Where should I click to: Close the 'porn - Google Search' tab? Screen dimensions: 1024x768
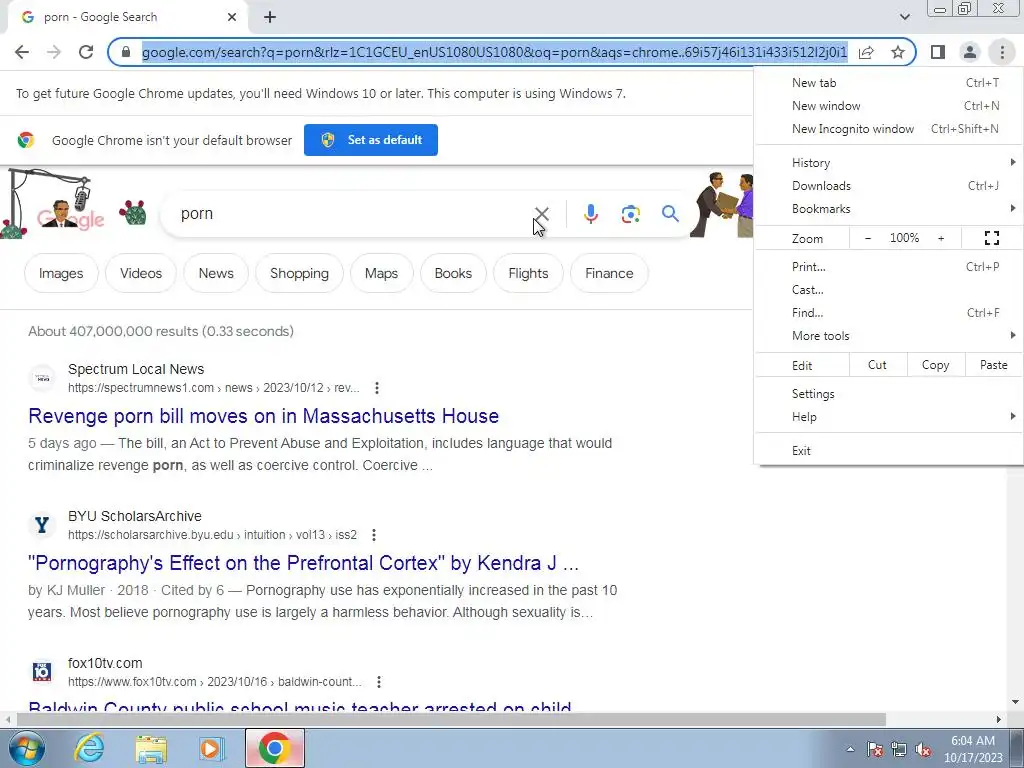232,17
